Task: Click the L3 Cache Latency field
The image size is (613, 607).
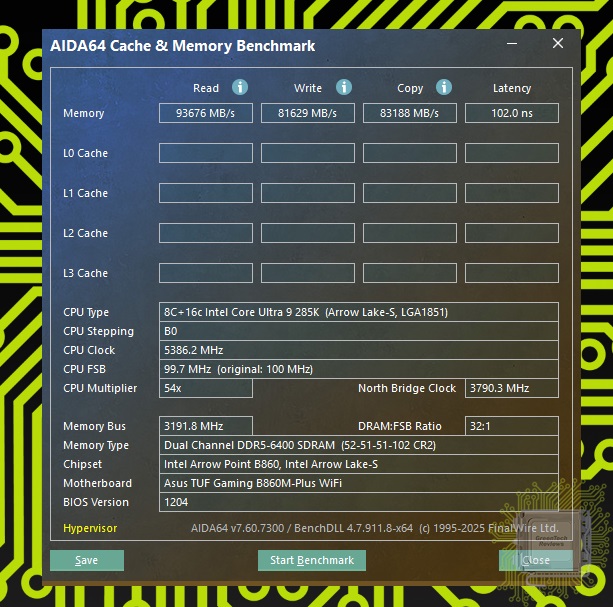Action: coord(512,273)
